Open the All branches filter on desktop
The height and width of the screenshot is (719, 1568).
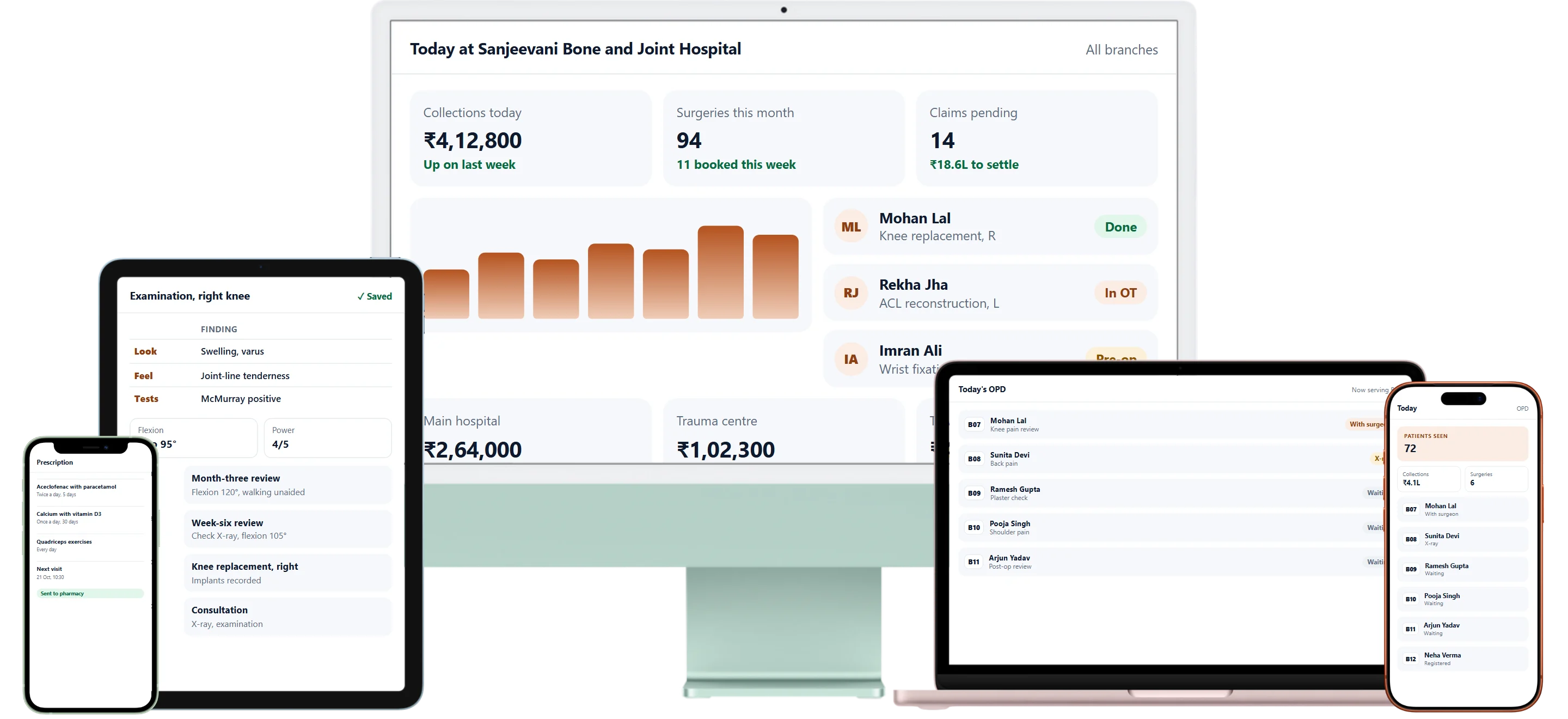point(1121,50)
